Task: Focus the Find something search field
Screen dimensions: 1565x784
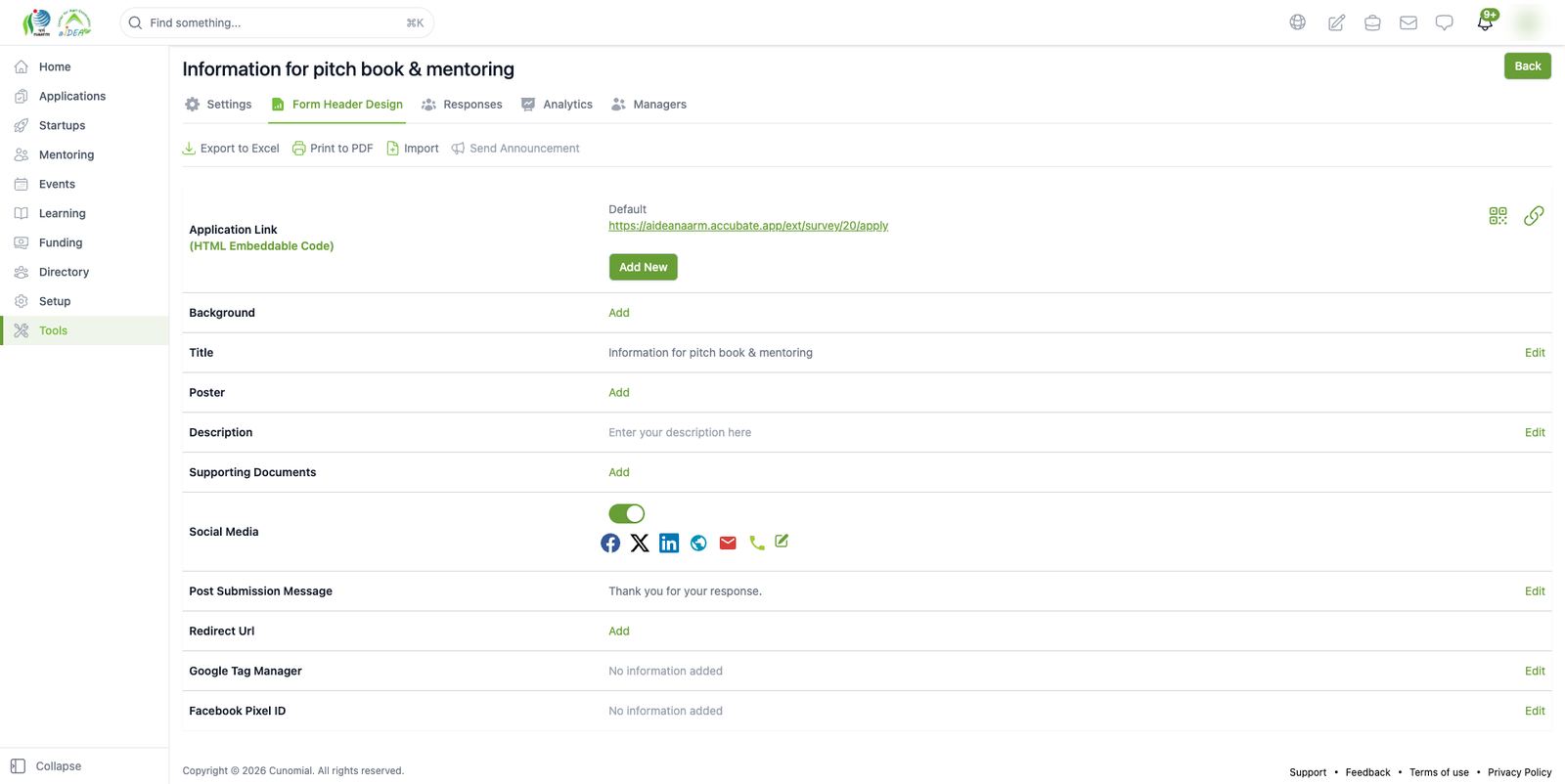Action: 277,22
